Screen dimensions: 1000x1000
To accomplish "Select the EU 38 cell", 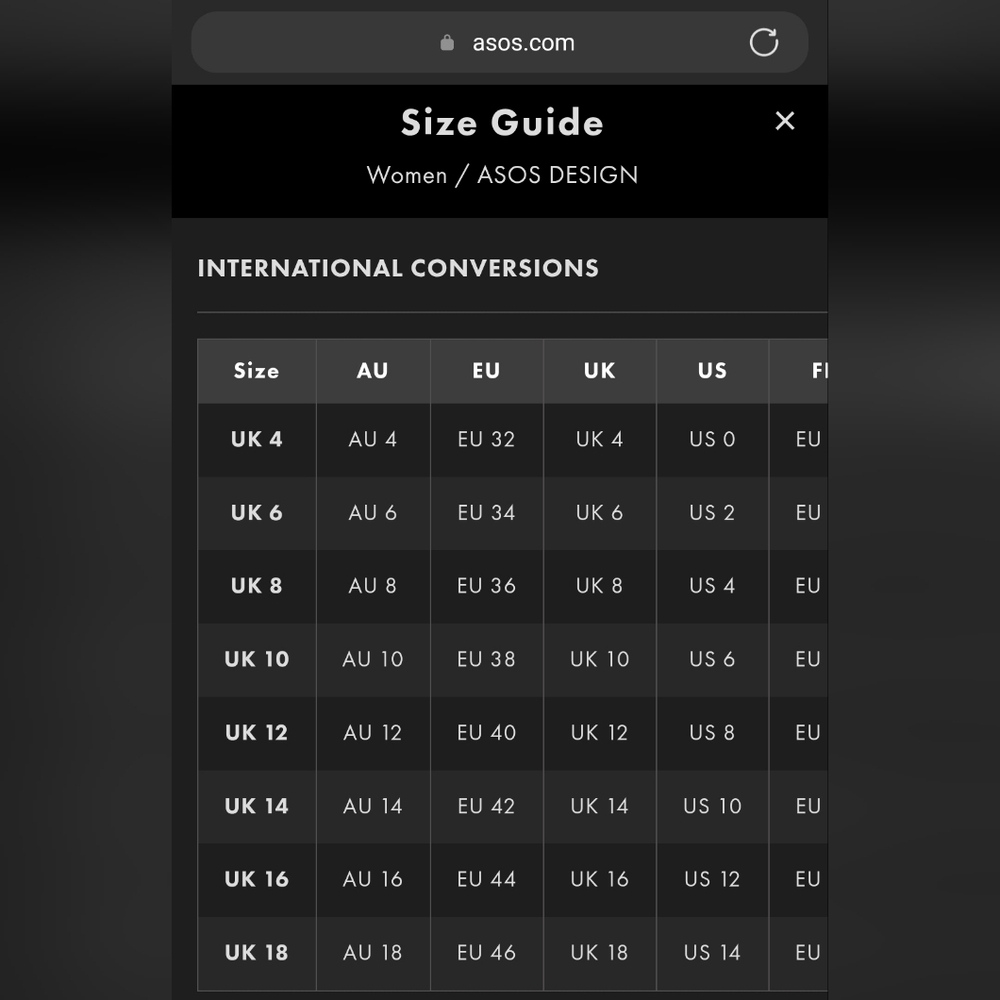I will click(x=487, y=659).
